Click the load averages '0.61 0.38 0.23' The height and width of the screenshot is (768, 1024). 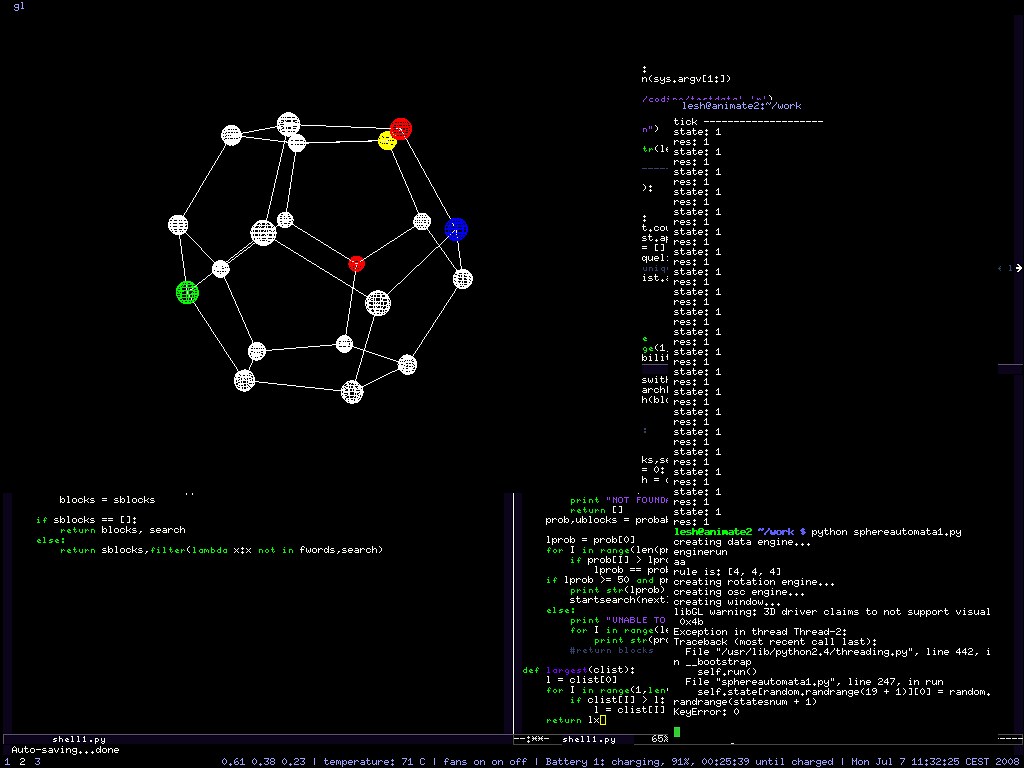coord(263,761)
